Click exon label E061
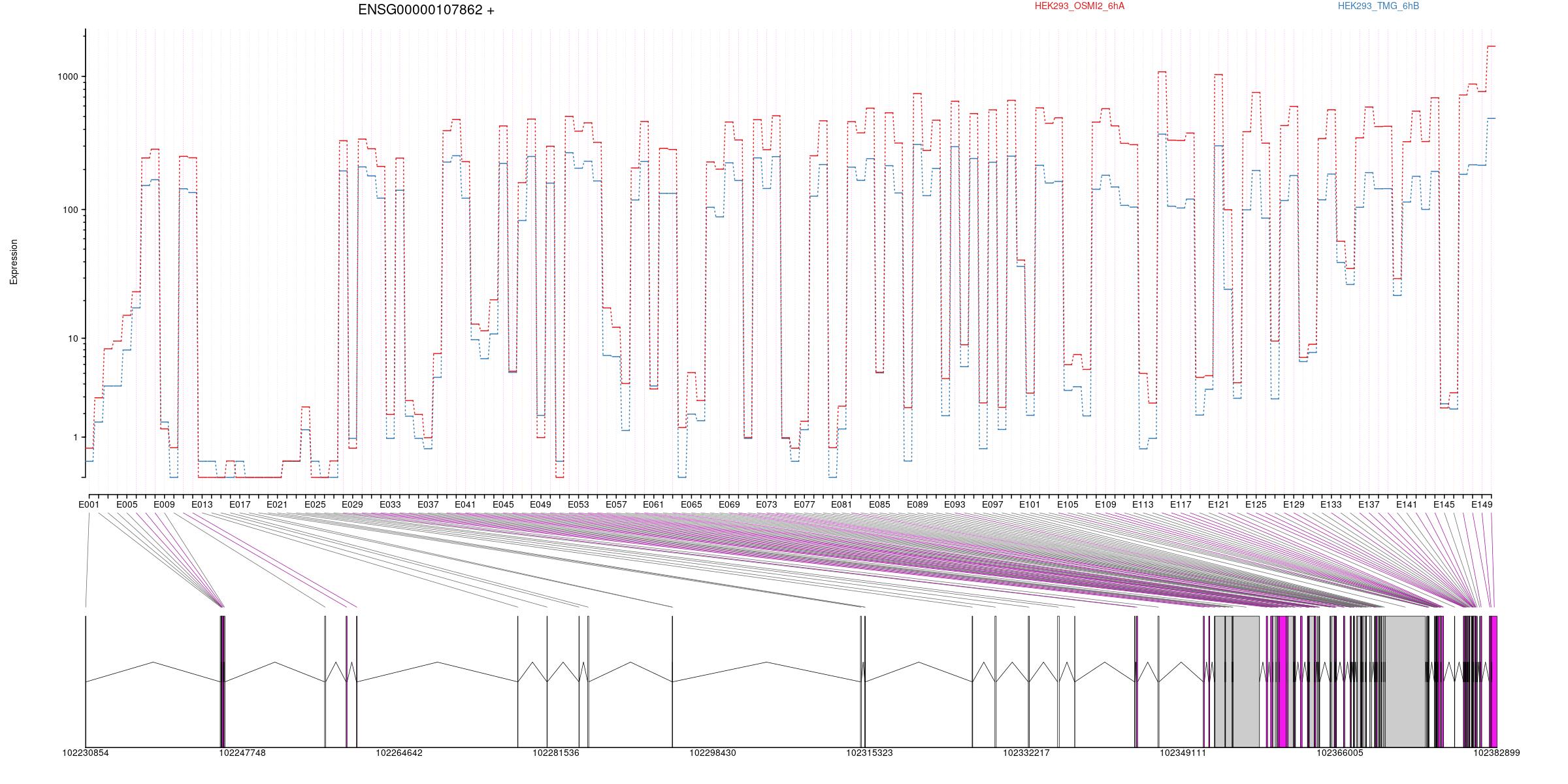The width and height of the screenshot is (1568, 784). point(653,505)
